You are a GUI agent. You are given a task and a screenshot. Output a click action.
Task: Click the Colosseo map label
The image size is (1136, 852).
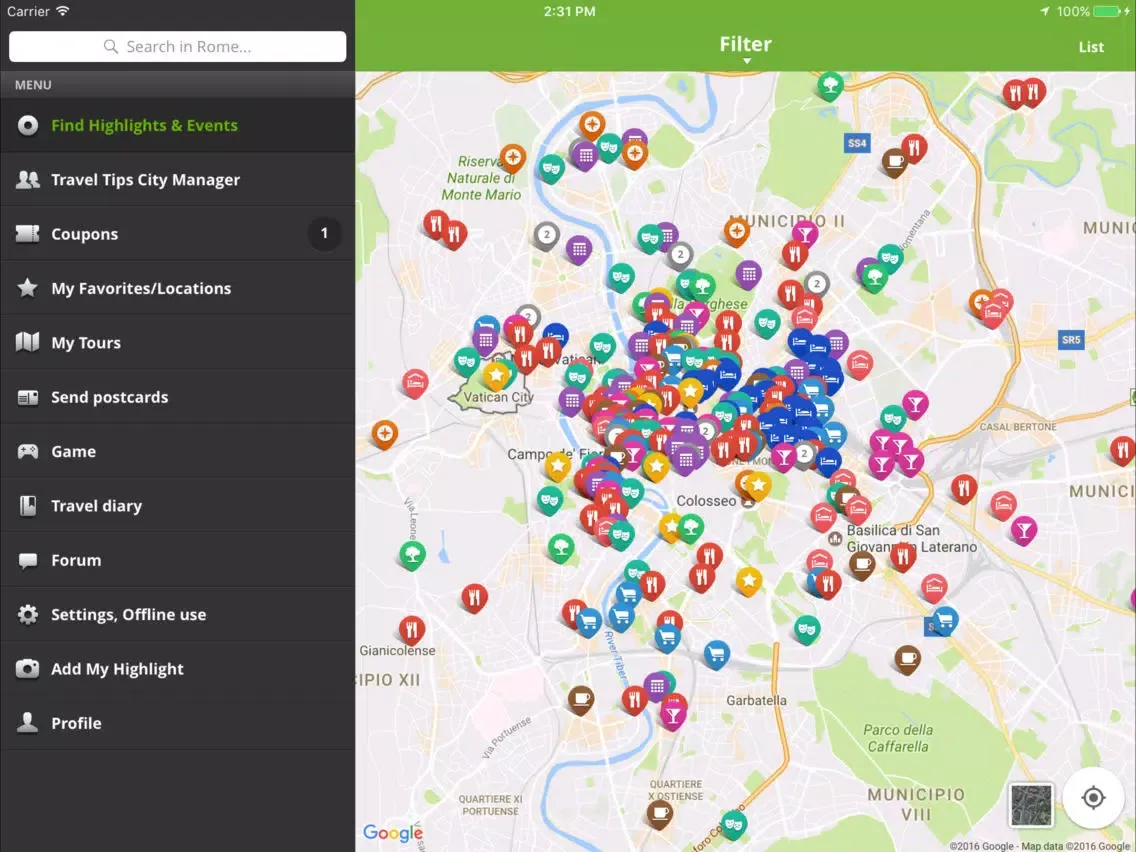pos(706,501)
